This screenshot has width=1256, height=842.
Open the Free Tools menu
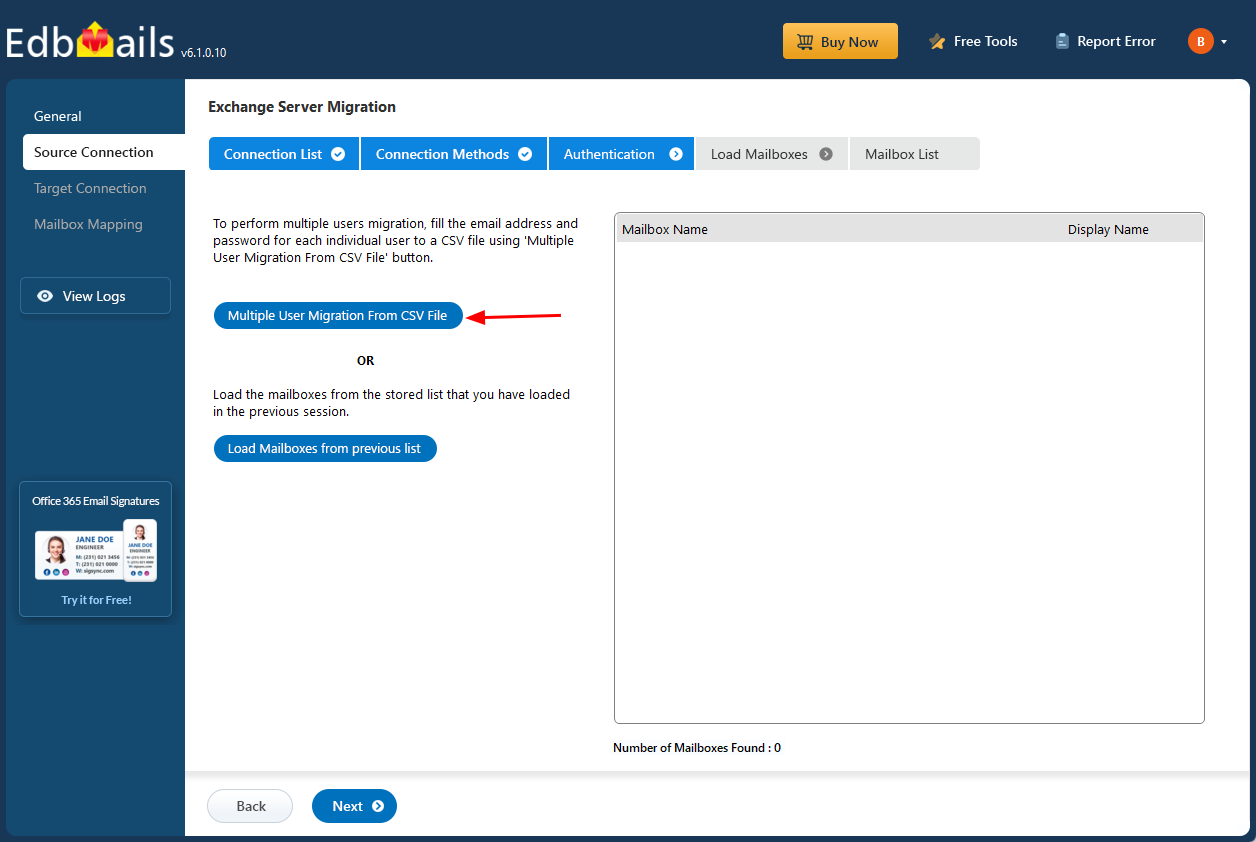[973, 41]
